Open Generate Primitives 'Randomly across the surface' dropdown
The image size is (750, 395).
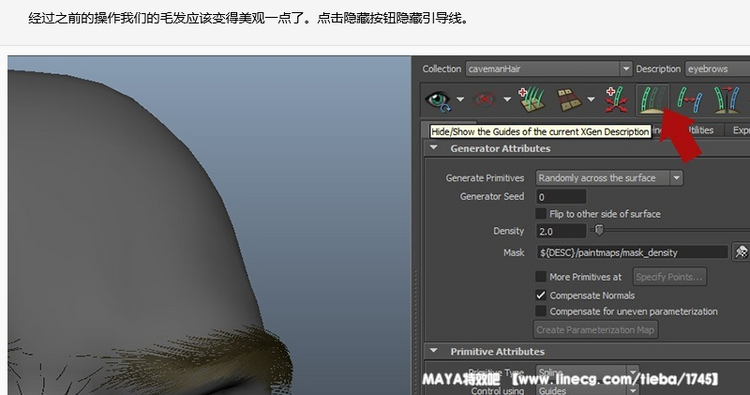tap(609, 178)
